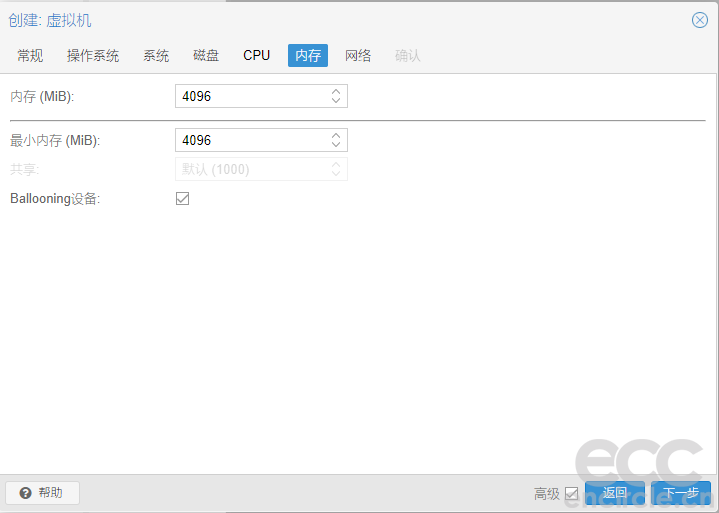Click the 返回 button
The height and width of the screenshot is (513, 719).
pyautogui.click(x=614, y=493)
